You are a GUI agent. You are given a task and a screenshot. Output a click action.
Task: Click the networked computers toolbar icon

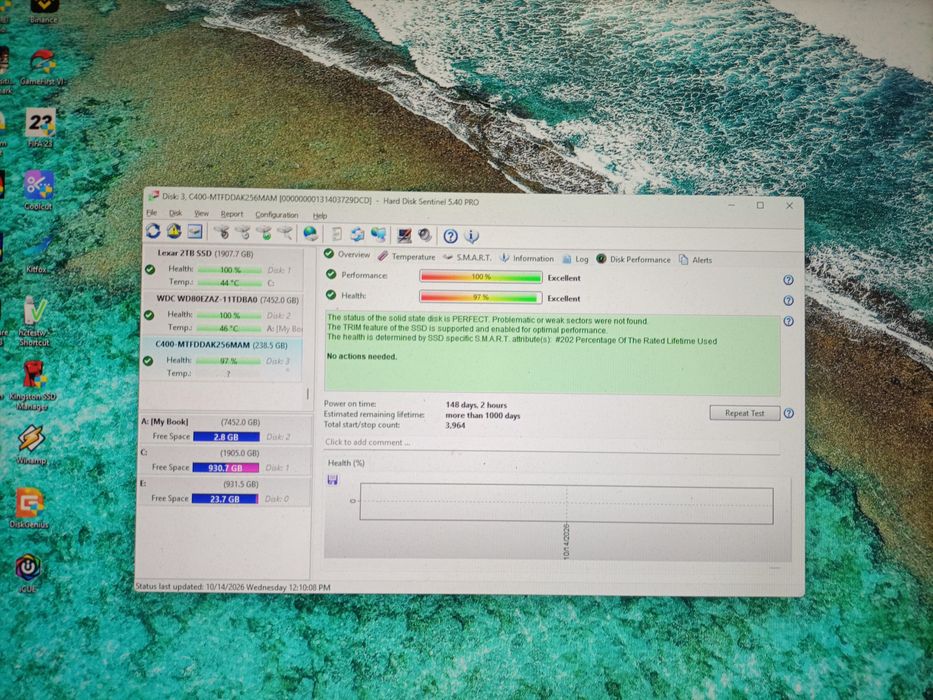tap(378, 235)
